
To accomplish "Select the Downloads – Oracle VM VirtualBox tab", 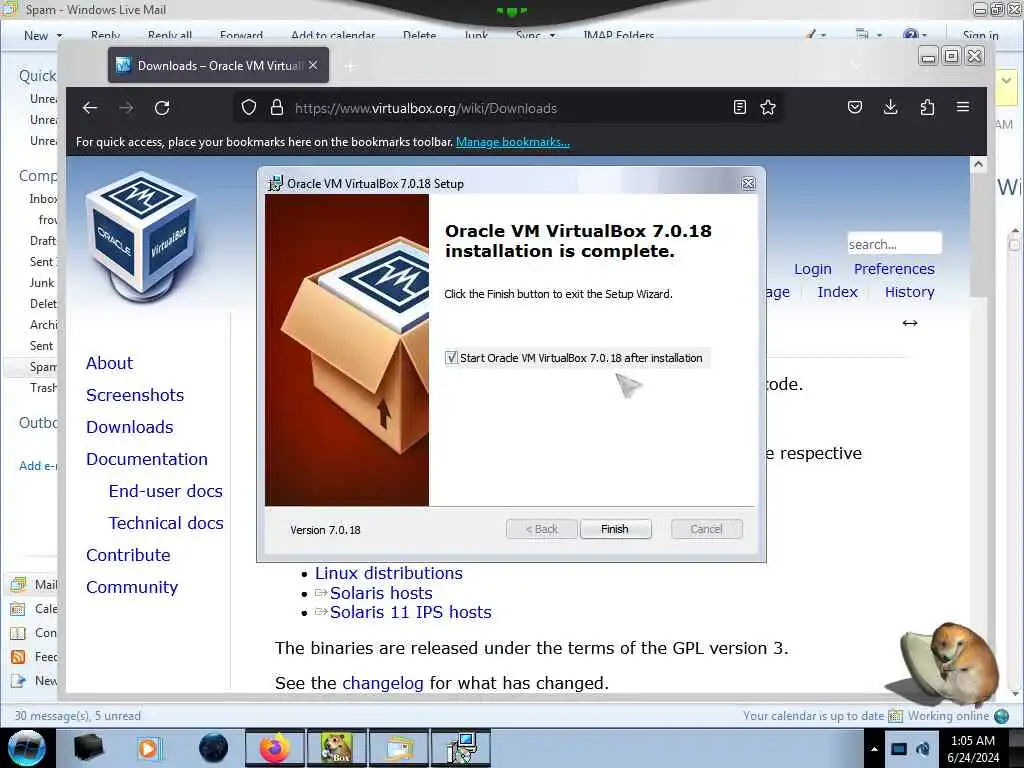I will point(218,65).
